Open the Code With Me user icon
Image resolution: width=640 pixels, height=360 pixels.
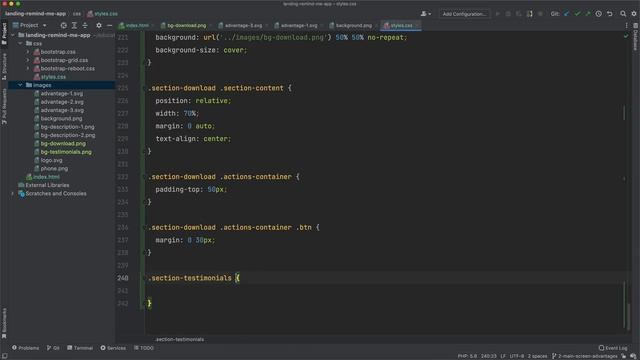[424, 14]
